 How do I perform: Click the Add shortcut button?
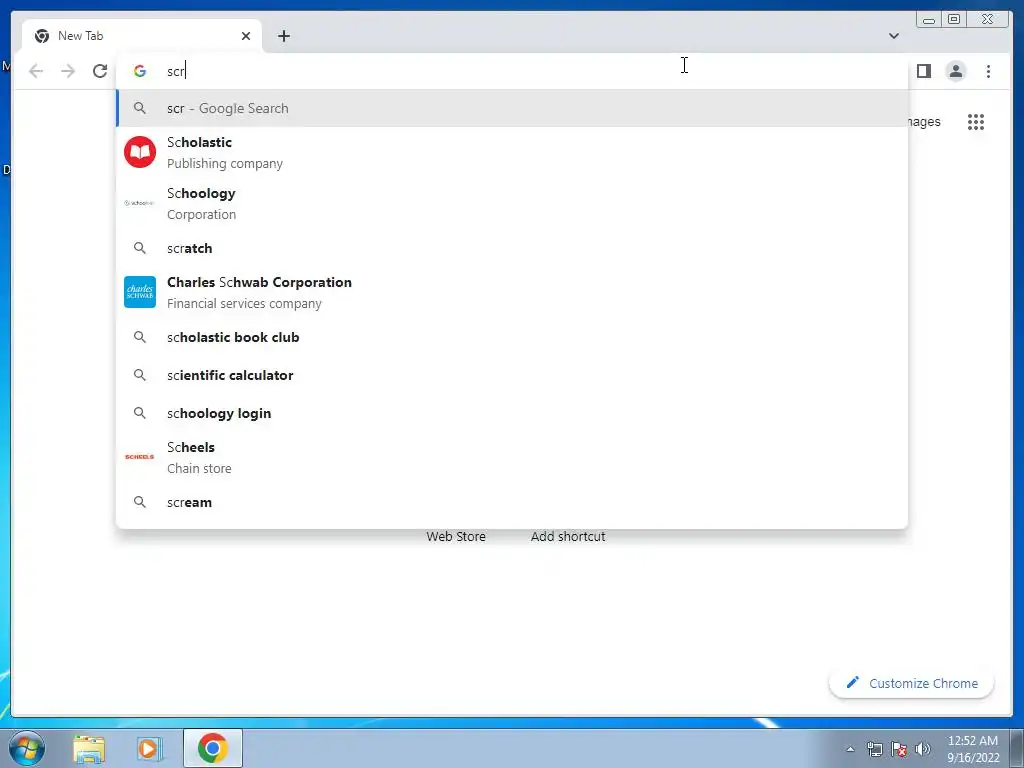click(x=568, y=536)
